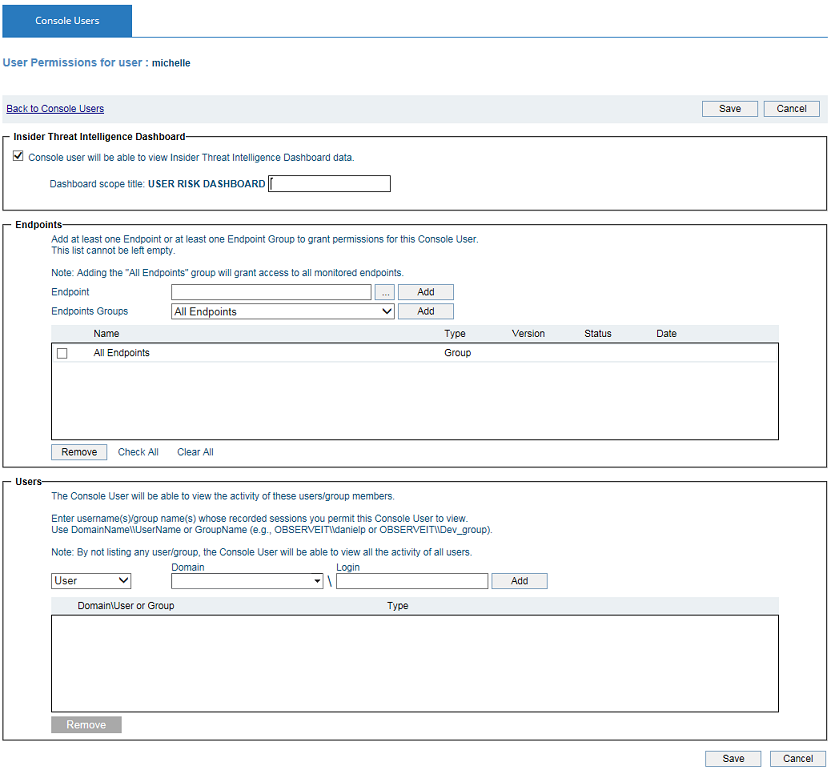831x774 pixels.
Task: Click into the Login text field
Action: 412,580
